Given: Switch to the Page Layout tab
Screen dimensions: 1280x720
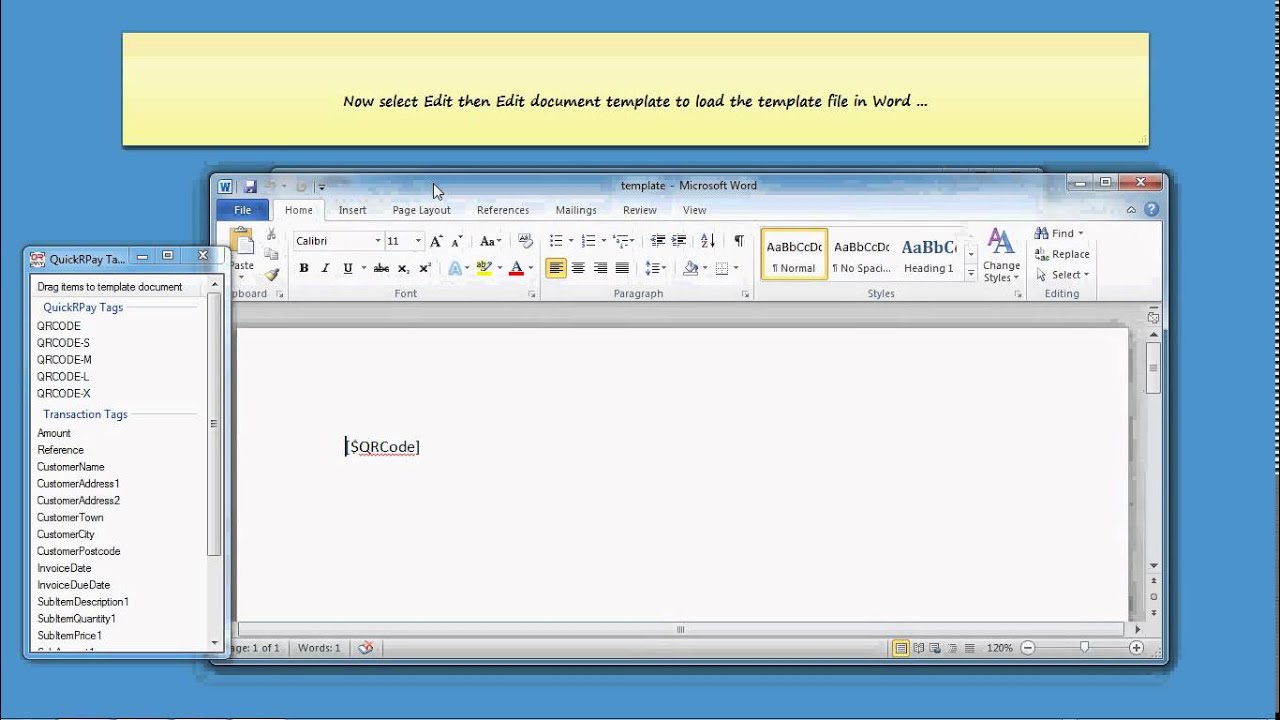Looking at the screenshot, I should click(x=421, y=210).
